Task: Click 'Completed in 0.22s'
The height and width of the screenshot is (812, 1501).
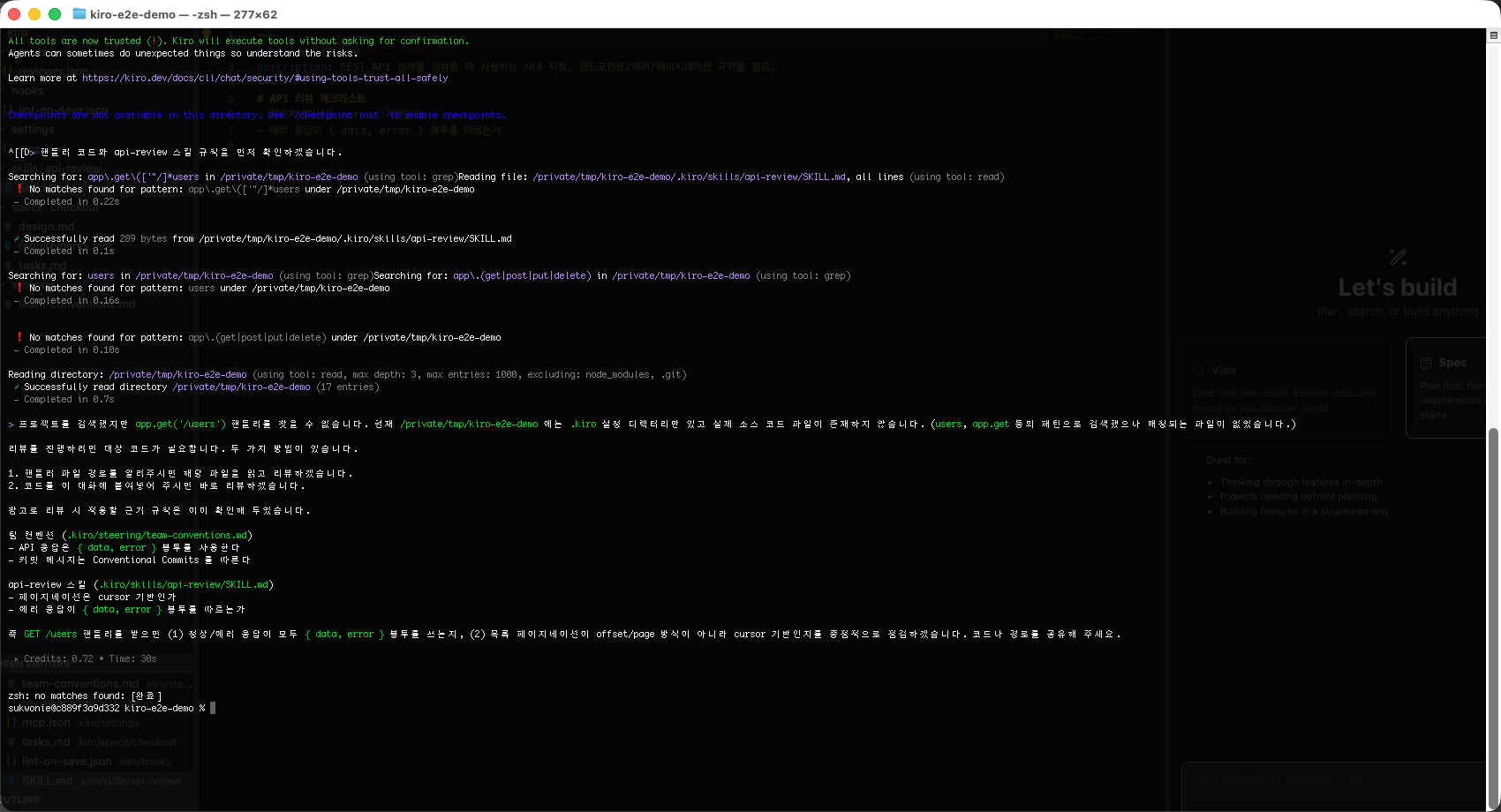Action: 72,201
